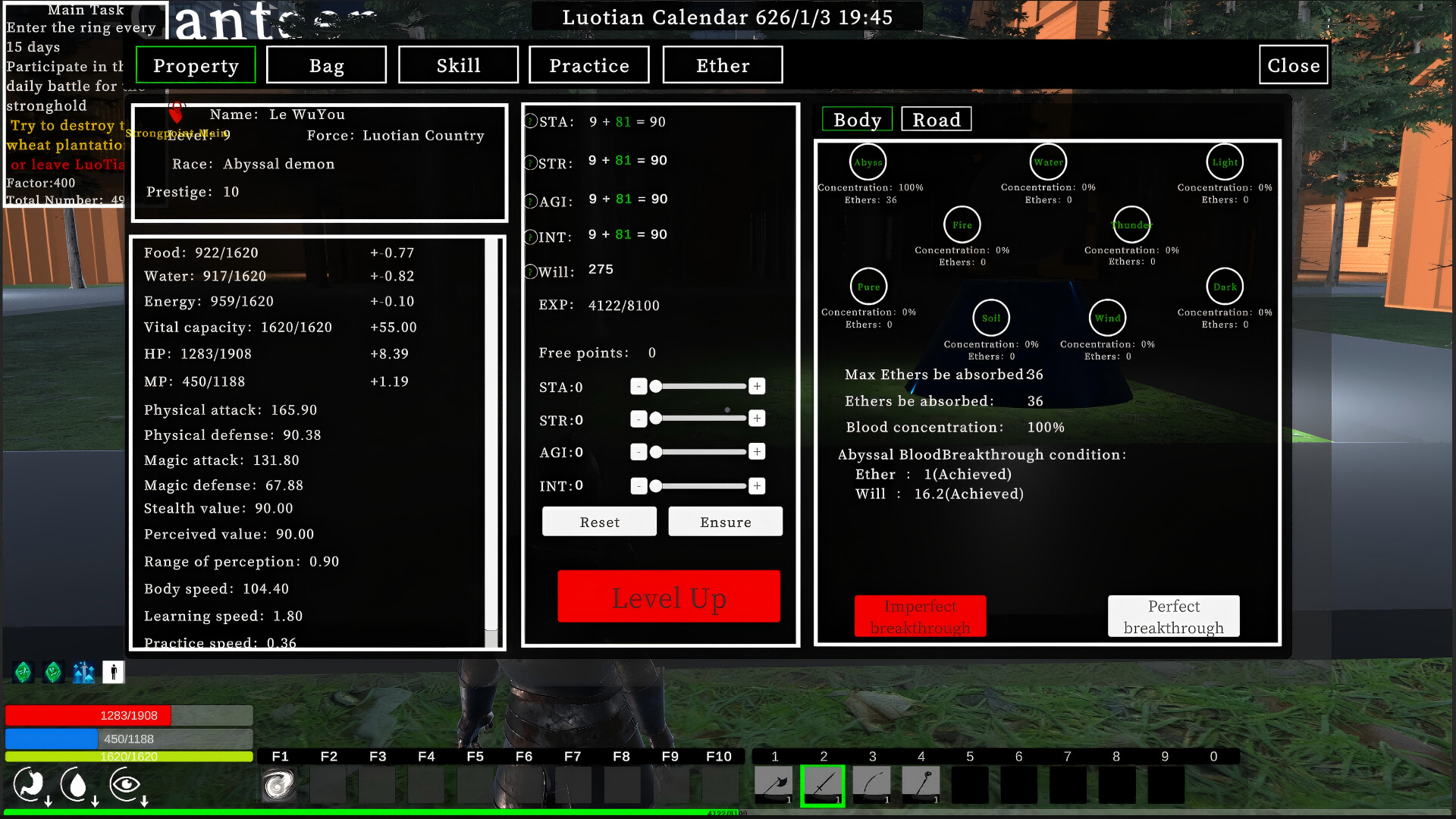
Task: Click the AGI info icon
Action: pos(531,202)
